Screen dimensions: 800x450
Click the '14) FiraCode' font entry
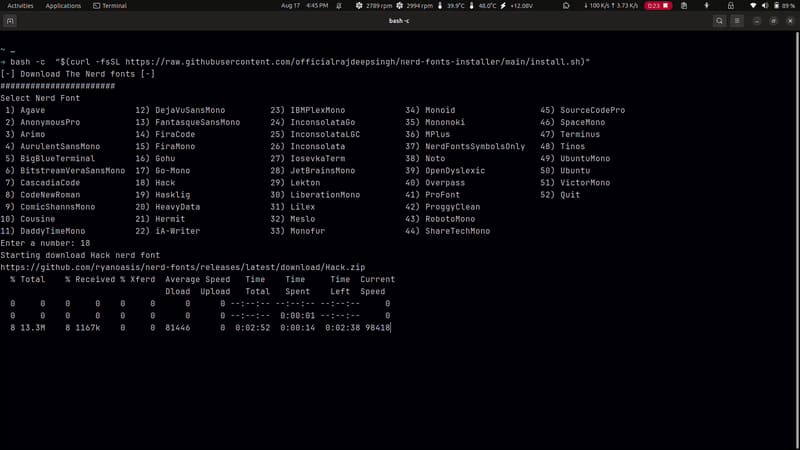[165, 134]
